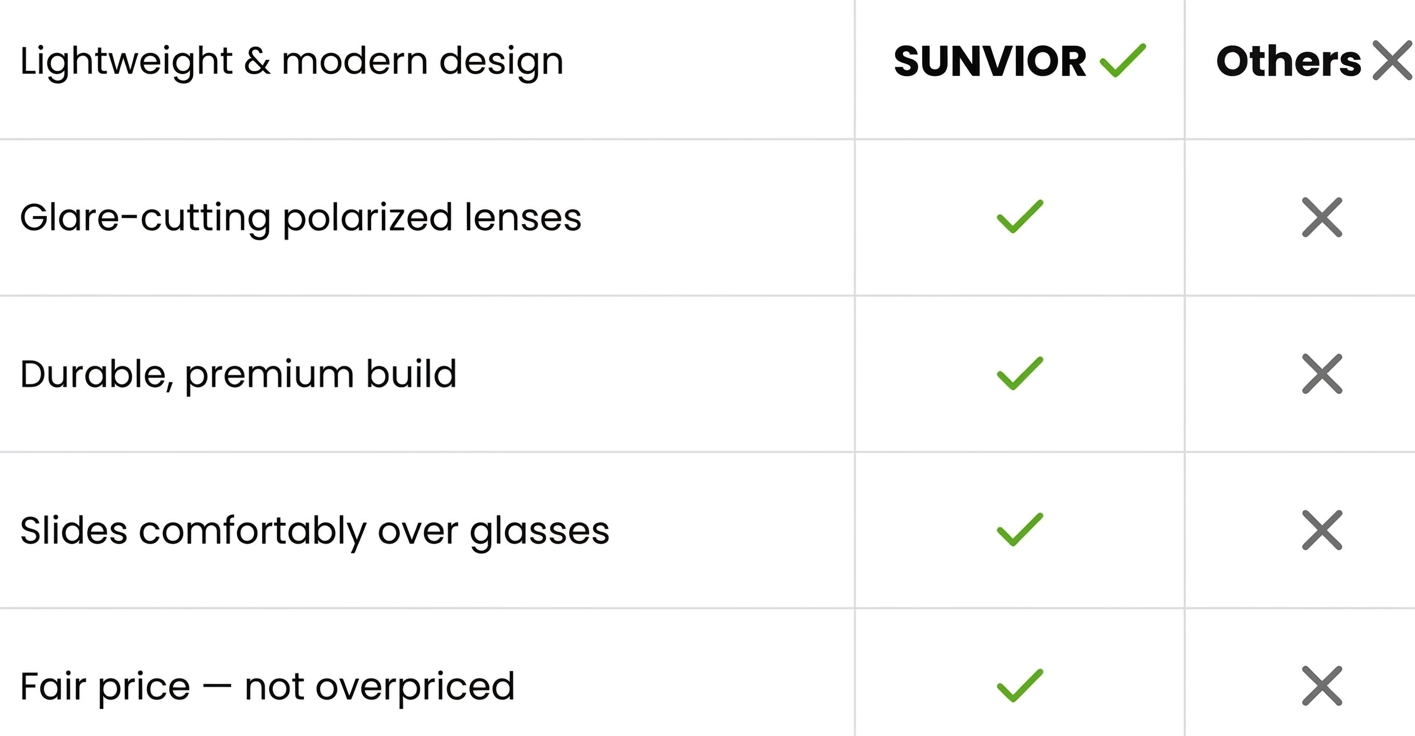Image resolution: width=1415 pixels, height=736 pixels.
Task: Click gray X for Slides comfortably over glasses
Action: tap(1322, 530)
